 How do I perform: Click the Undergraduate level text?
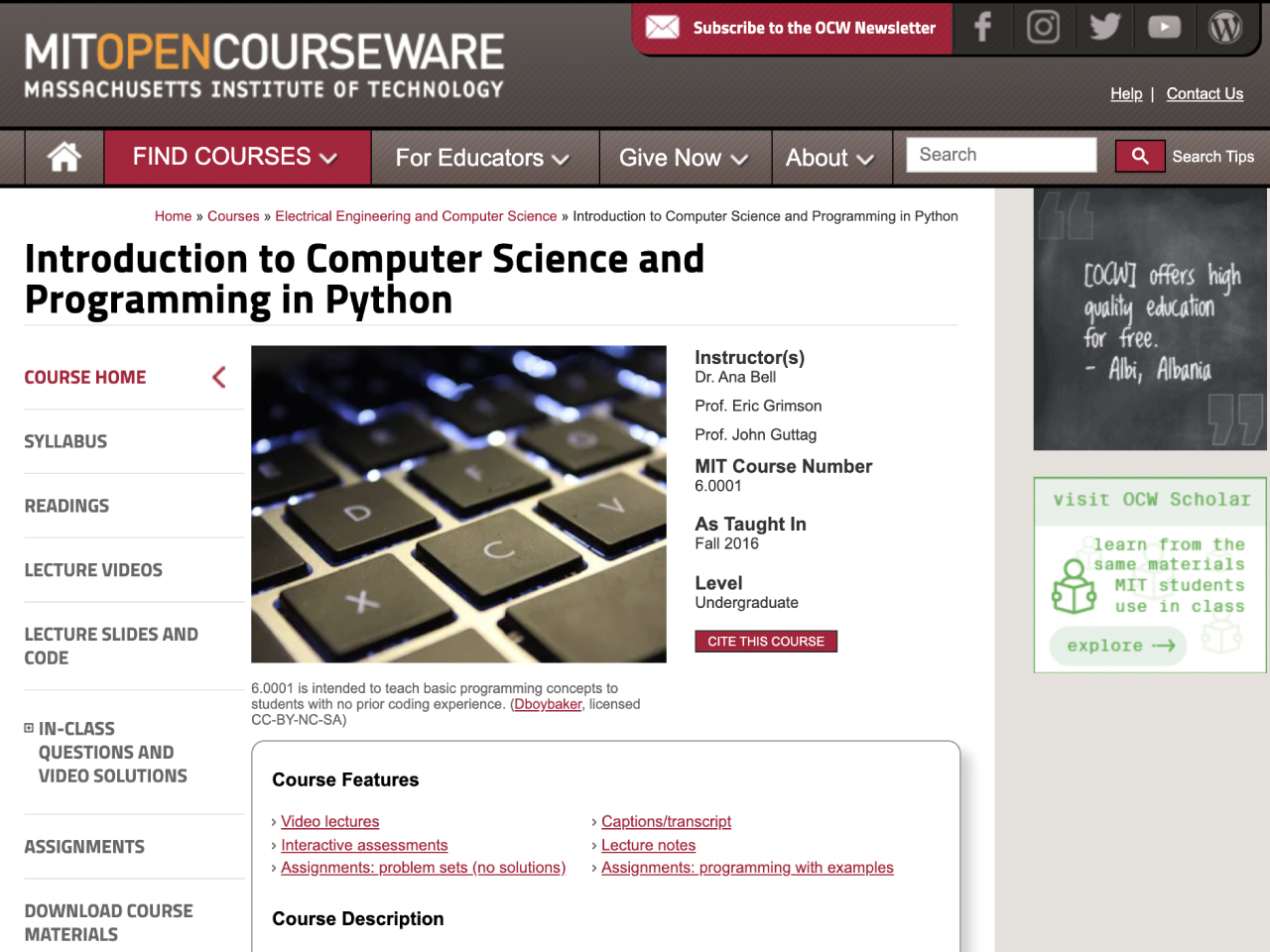click(746, 603)
